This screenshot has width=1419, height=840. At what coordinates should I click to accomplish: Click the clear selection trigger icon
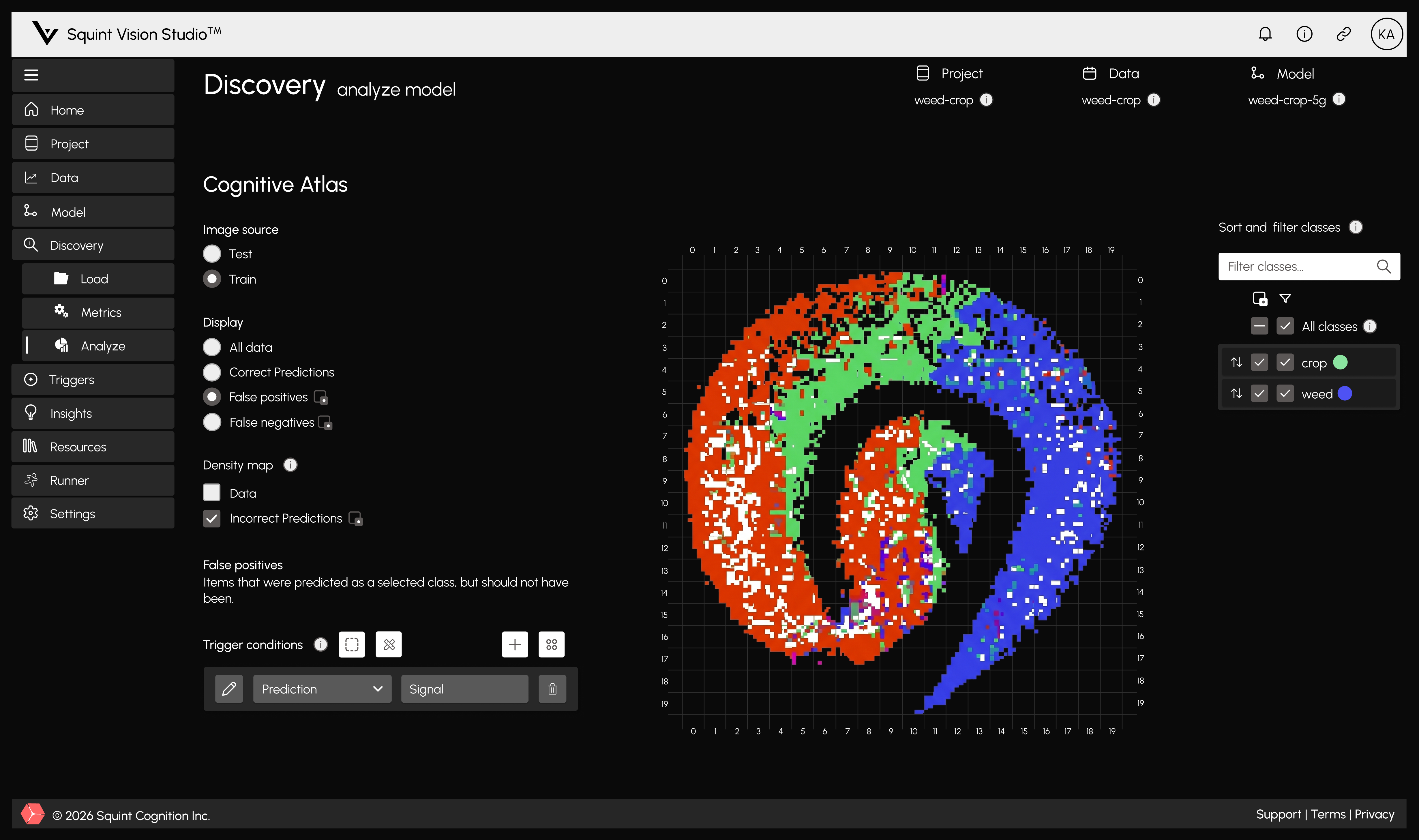pyautogui.click(x=389, y=644)
